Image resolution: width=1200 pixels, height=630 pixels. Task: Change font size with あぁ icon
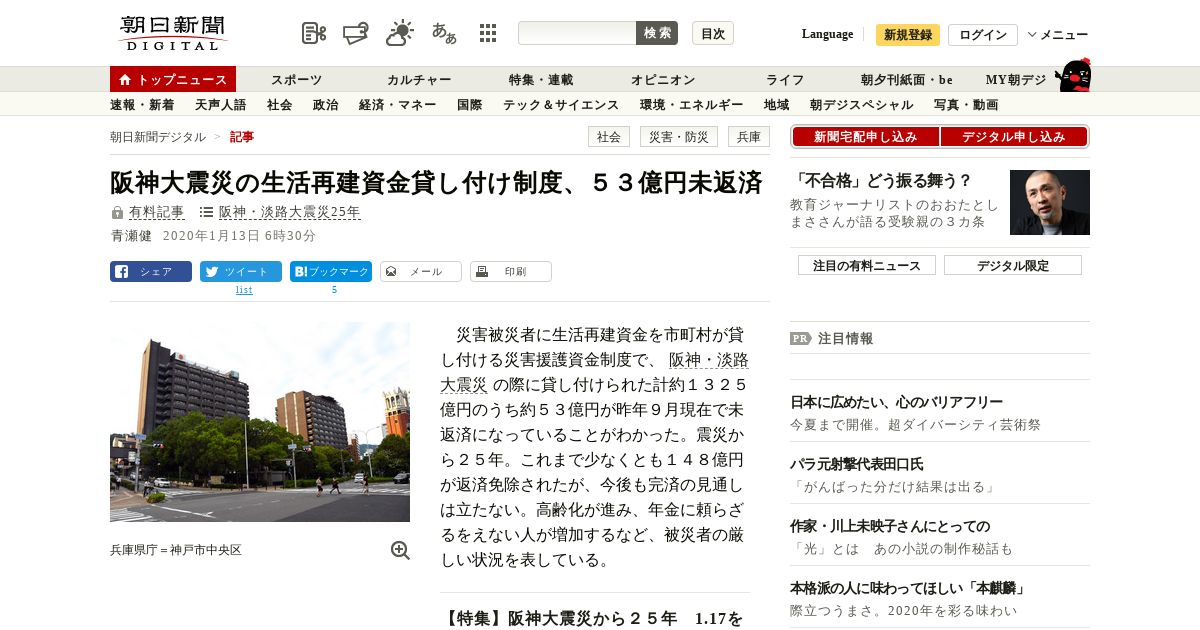(x=444, y=33)
